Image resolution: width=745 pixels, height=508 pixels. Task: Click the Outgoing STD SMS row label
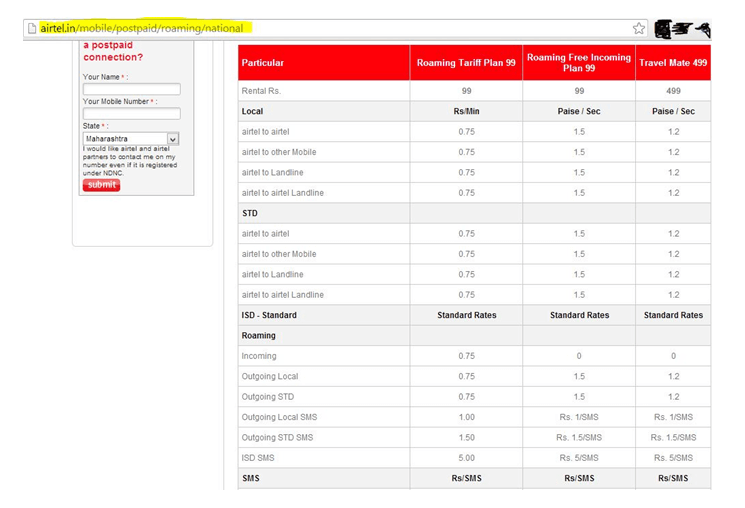(x=277, y=438)
